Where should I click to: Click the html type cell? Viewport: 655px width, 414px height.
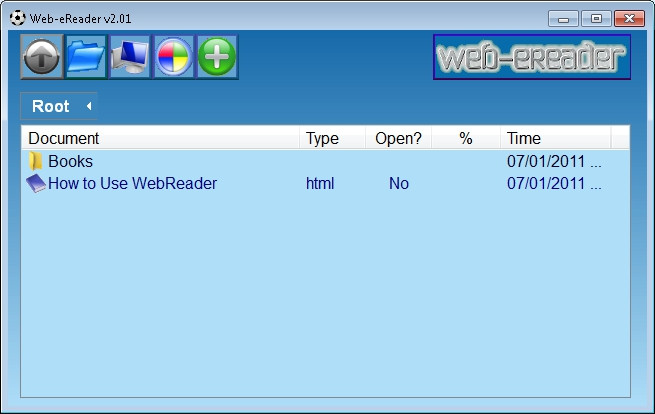click(x=320, y=183)
